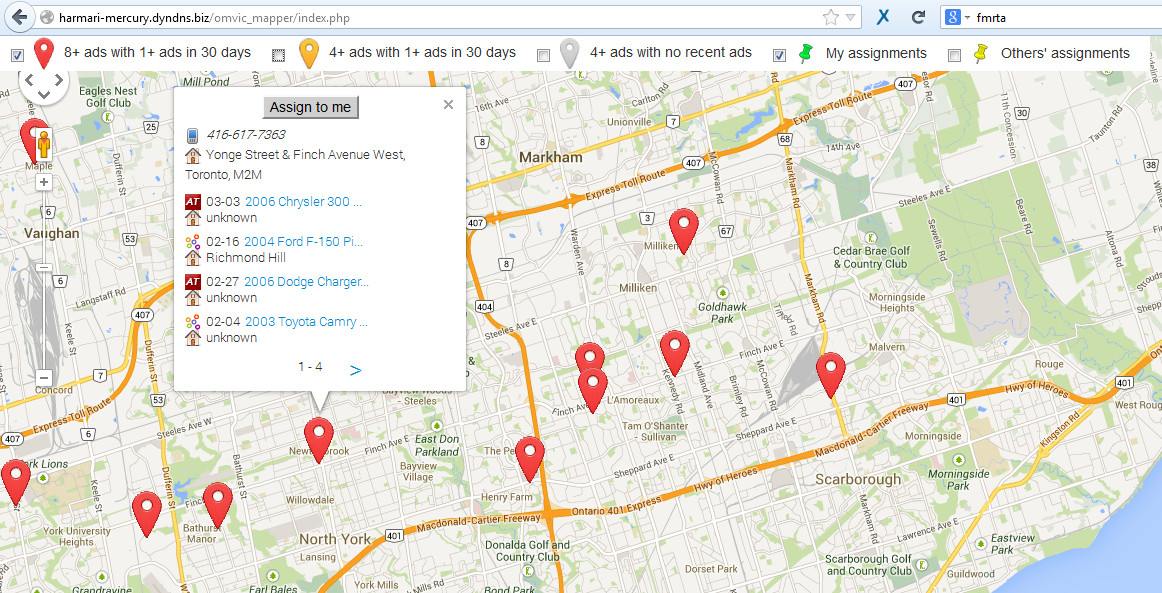Click the Scarborough label on map
This screenshot has width=1162, height=593.
858,480
